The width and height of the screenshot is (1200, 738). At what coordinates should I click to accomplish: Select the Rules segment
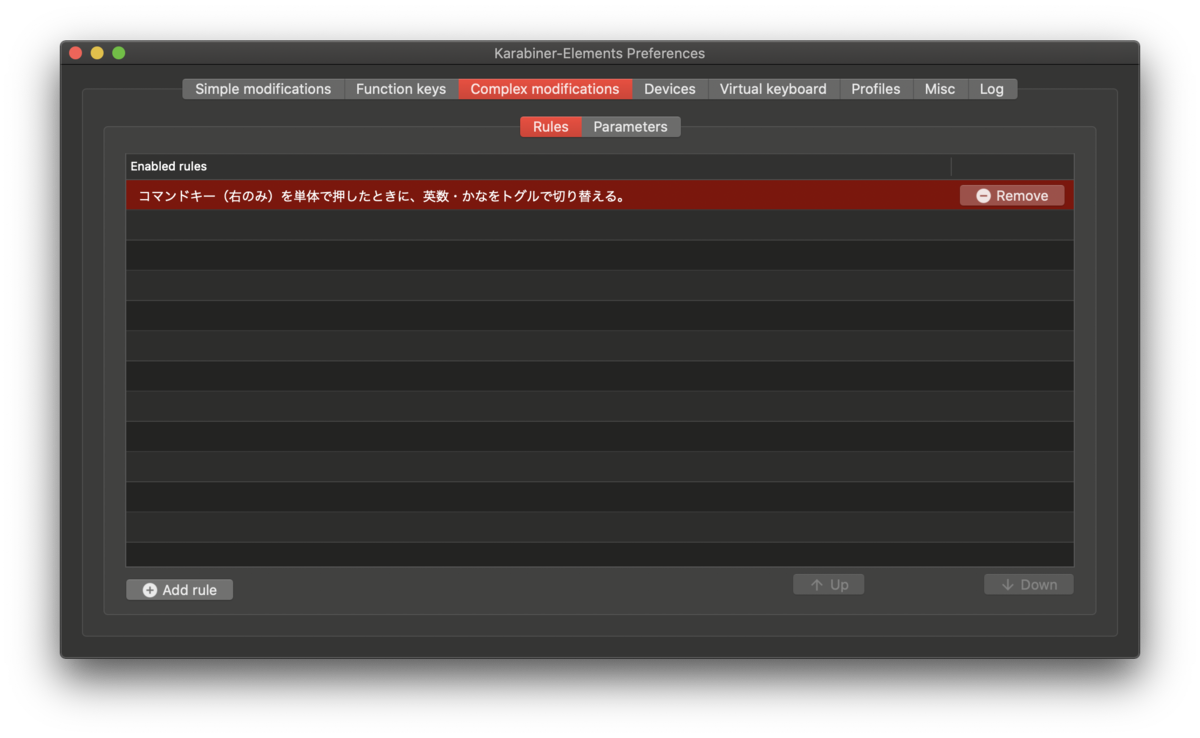pyautogui.click(x=550, y=127)
